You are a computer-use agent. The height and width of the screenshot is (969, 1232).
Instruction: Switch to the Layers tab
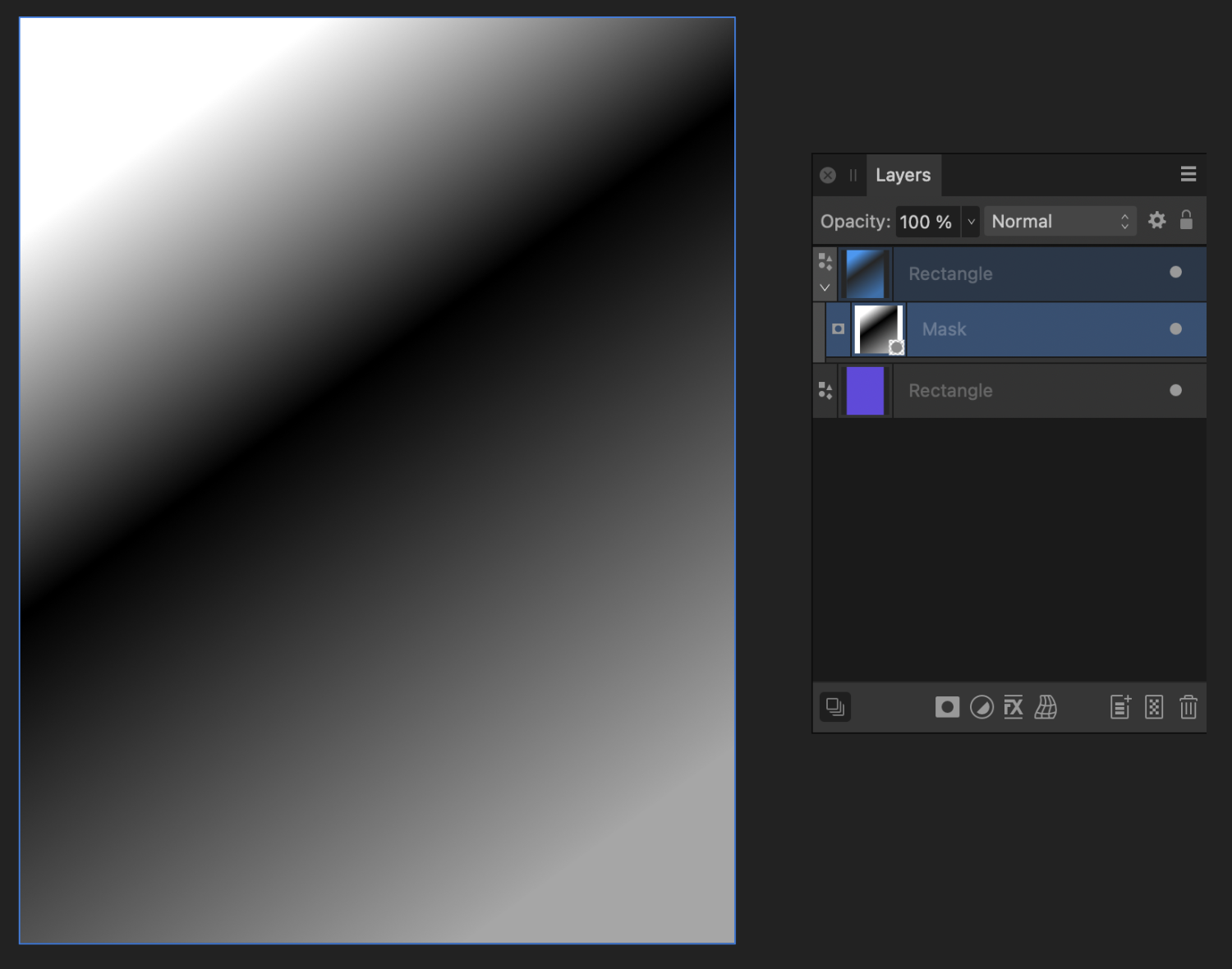pos(903,174)
